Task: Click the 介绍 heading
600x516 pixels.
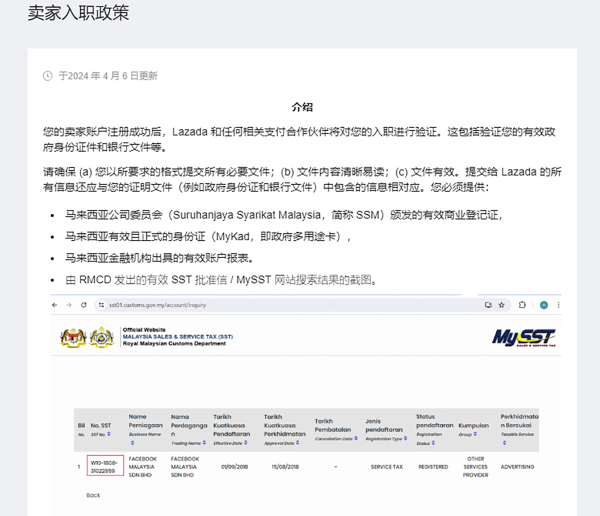Action: click(x=302, y=107)
